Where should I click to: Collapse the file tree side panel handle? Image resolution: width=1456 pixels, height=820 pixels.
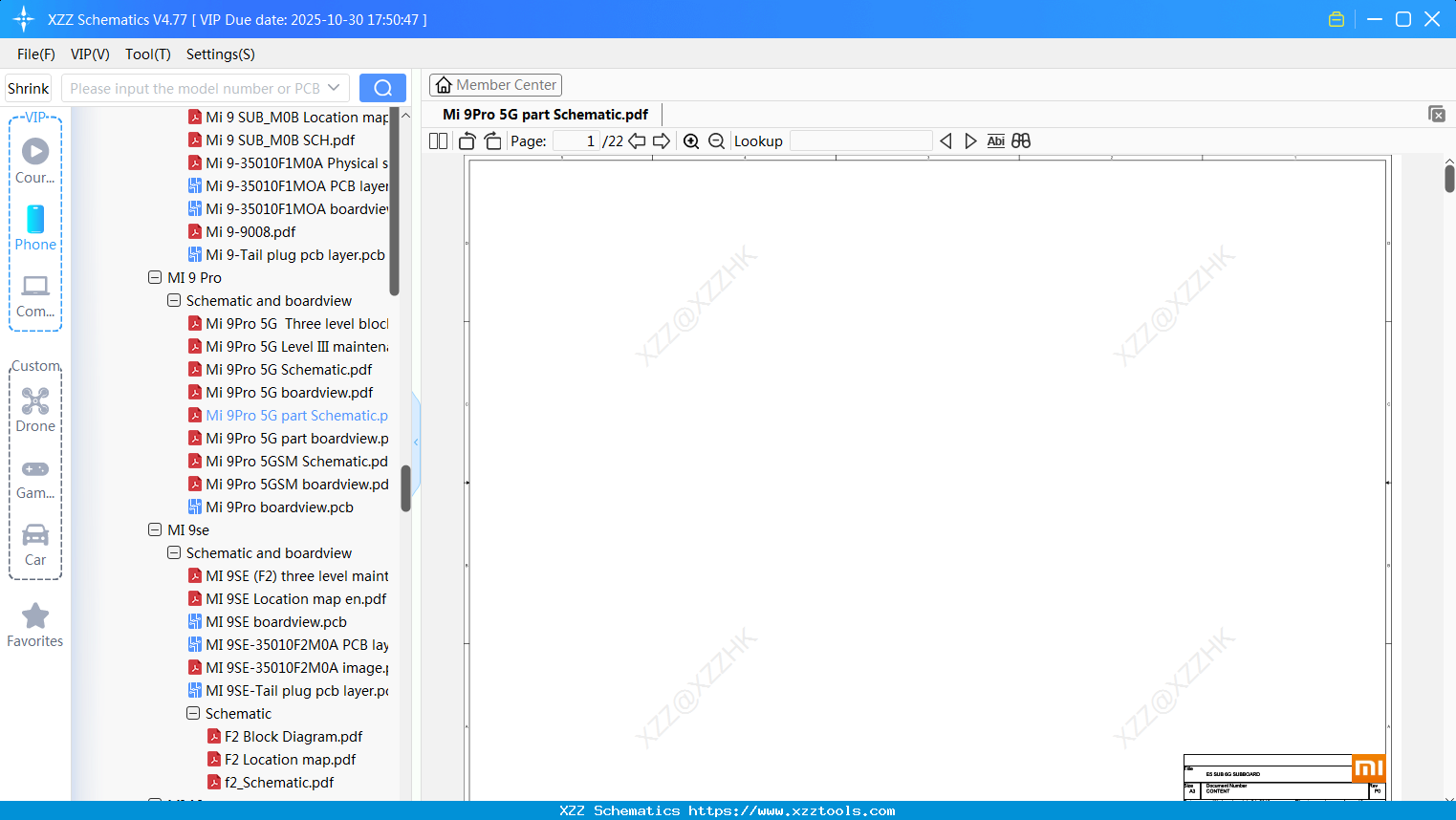click(x=416, y=442)
